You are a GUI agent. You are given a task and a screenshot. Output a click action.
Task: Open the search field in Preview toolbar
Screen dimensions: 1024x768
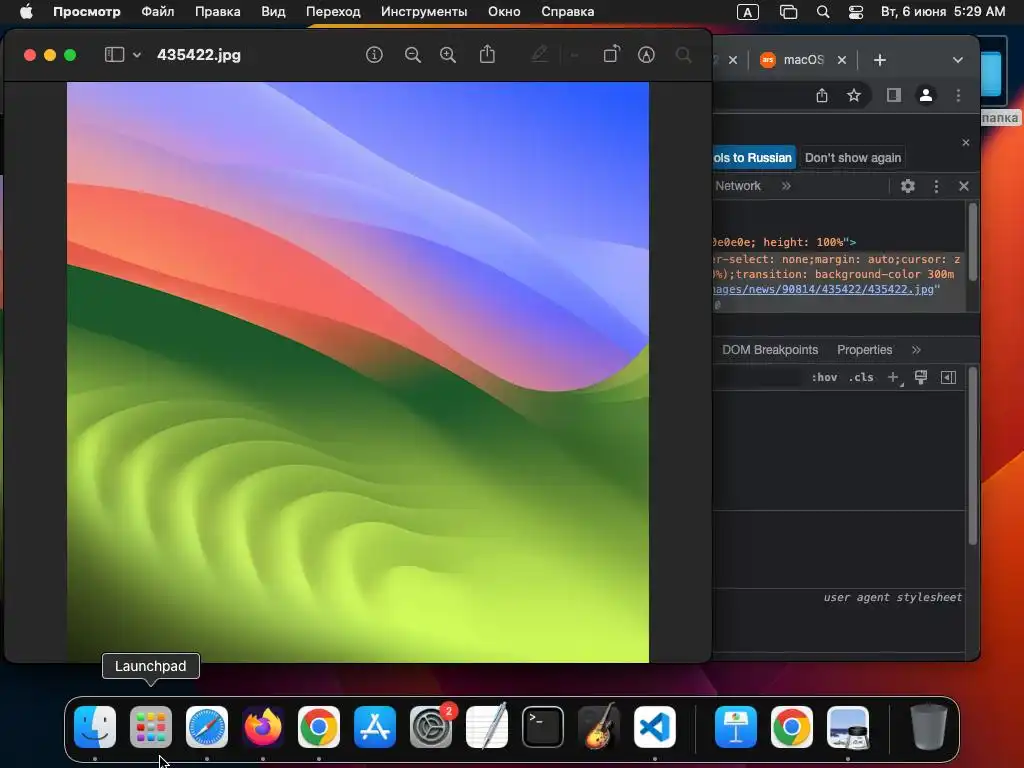click(x=684, y=55)
